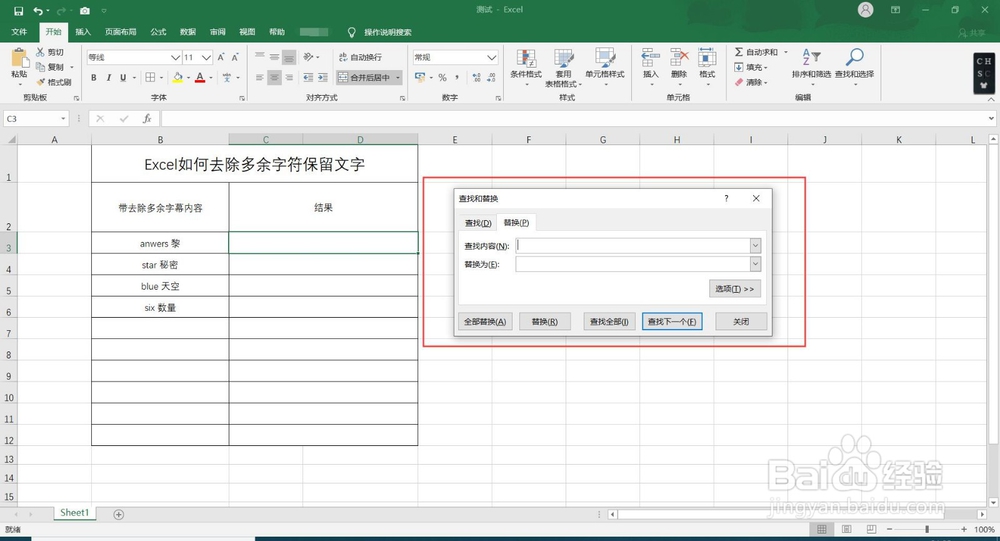Open the fill color dropdown arrow
The image size is (1000, 541).
188,78
